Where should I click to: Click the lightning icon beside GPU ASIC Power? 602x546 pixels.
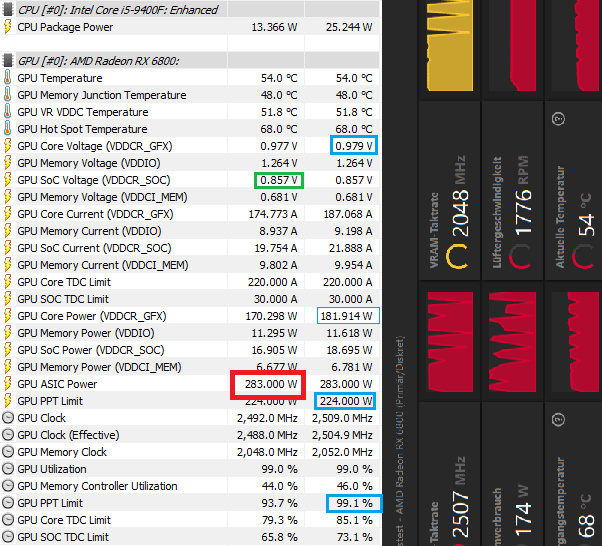click(x=7, y=384)
